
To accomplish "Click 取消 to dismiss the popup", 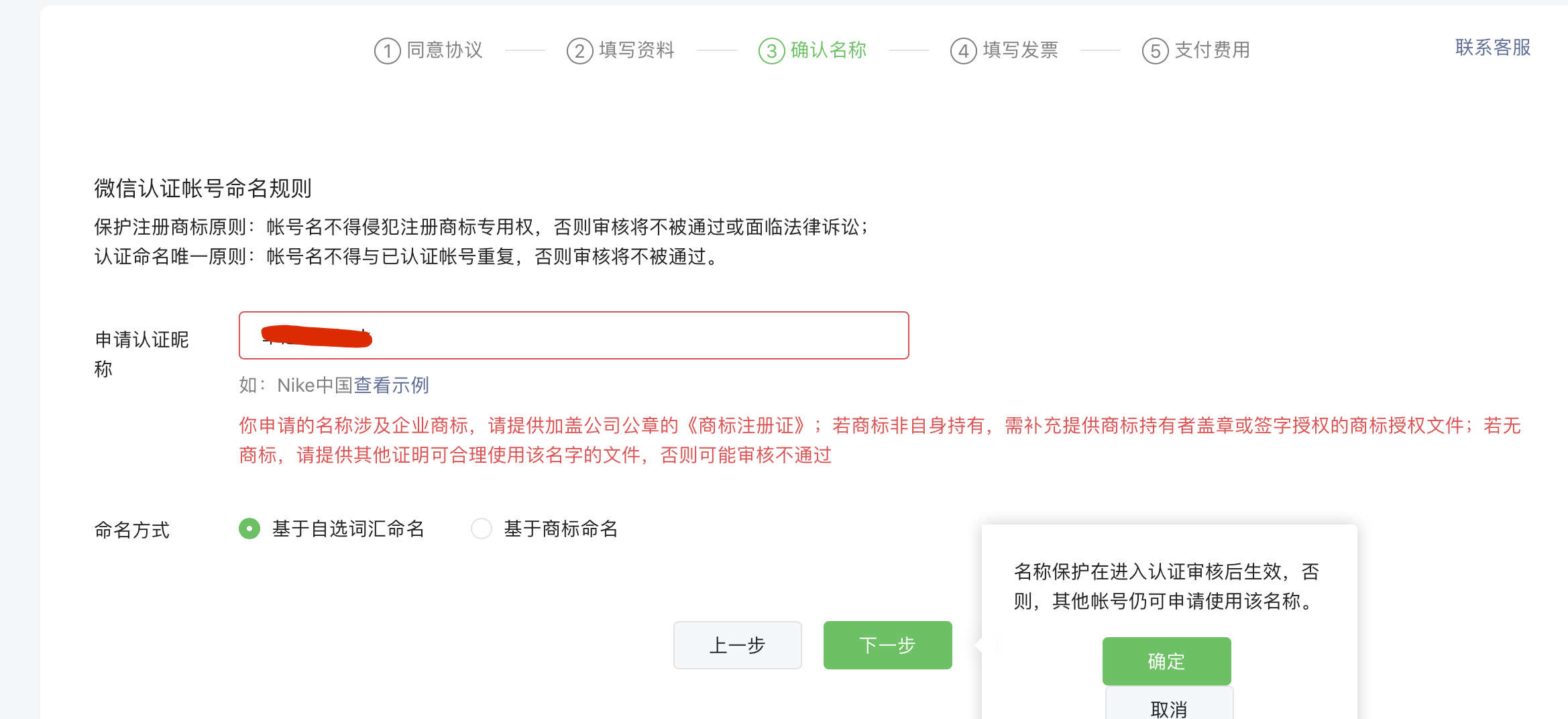I will [x=1169, y=704].
